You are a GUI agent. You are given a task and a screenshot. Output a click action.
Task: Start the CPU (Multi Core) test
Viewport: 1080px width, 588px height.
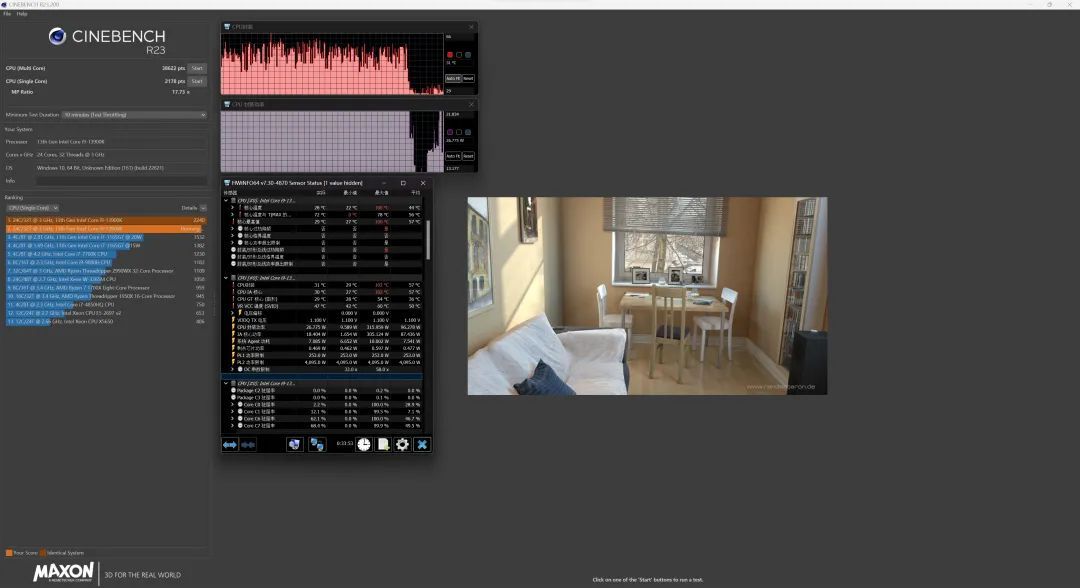coord(197,68)
